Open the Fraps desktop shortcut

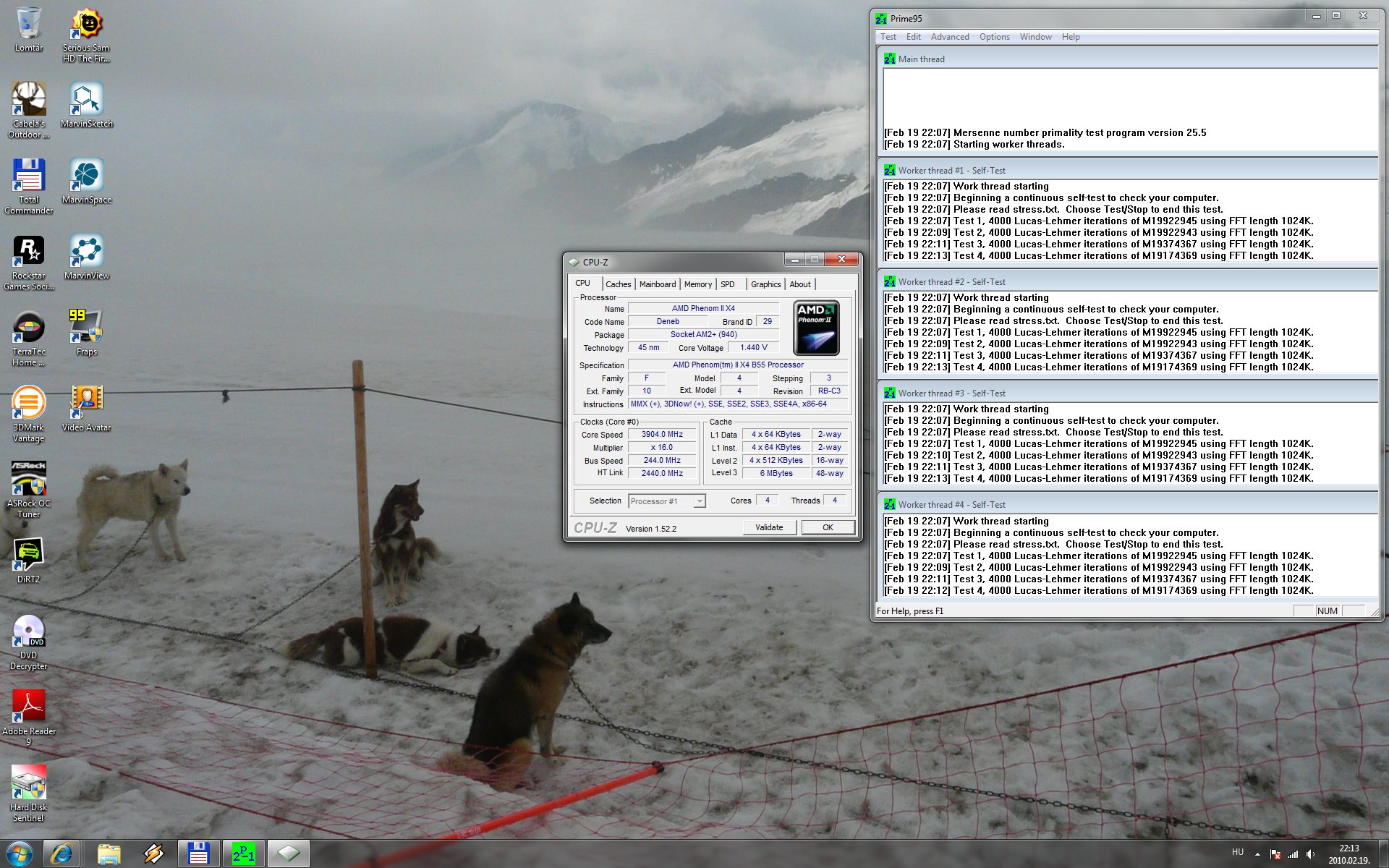click(86, 328)
